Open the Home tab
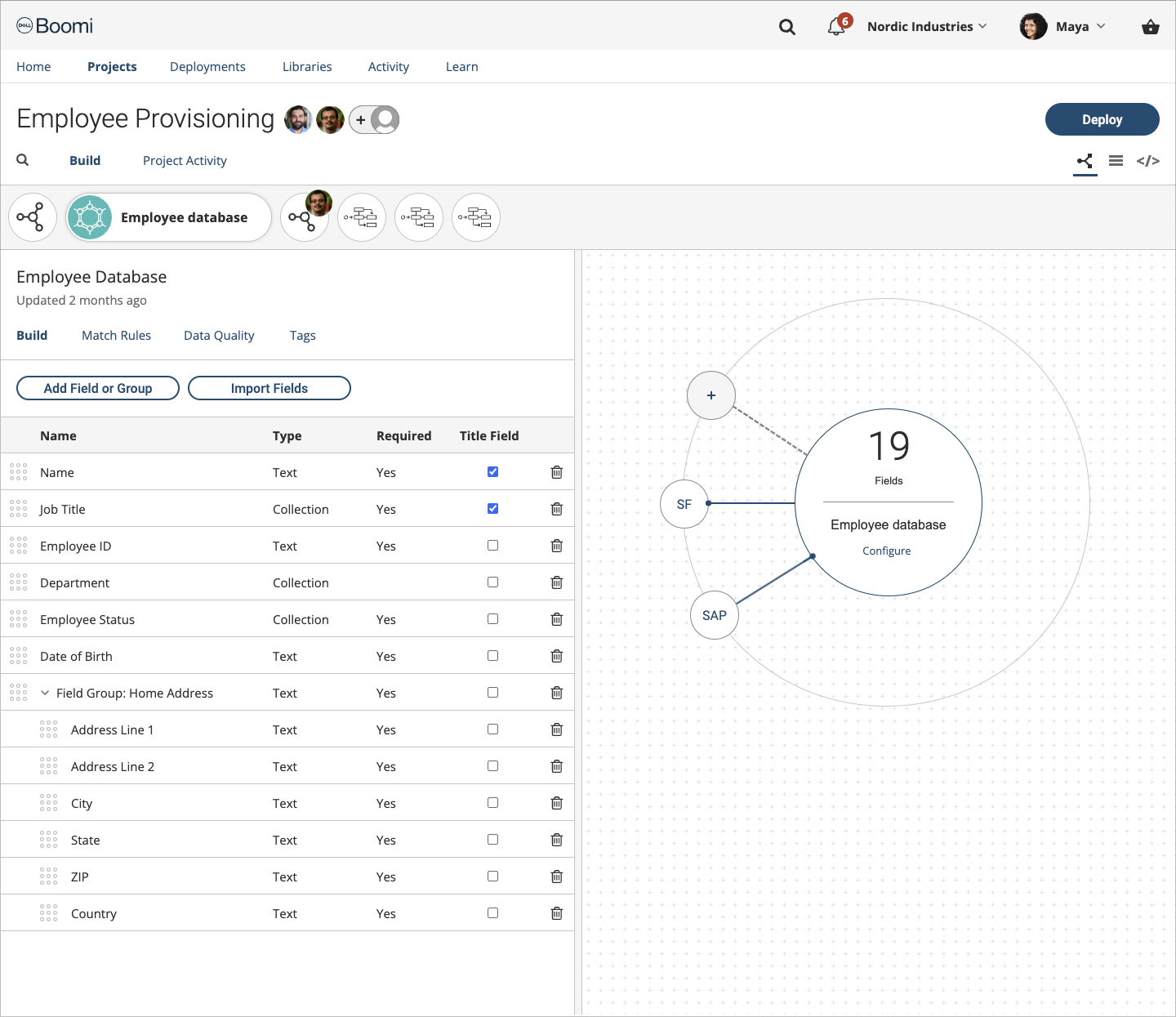 pyautogui.click(x=33, y=67)
